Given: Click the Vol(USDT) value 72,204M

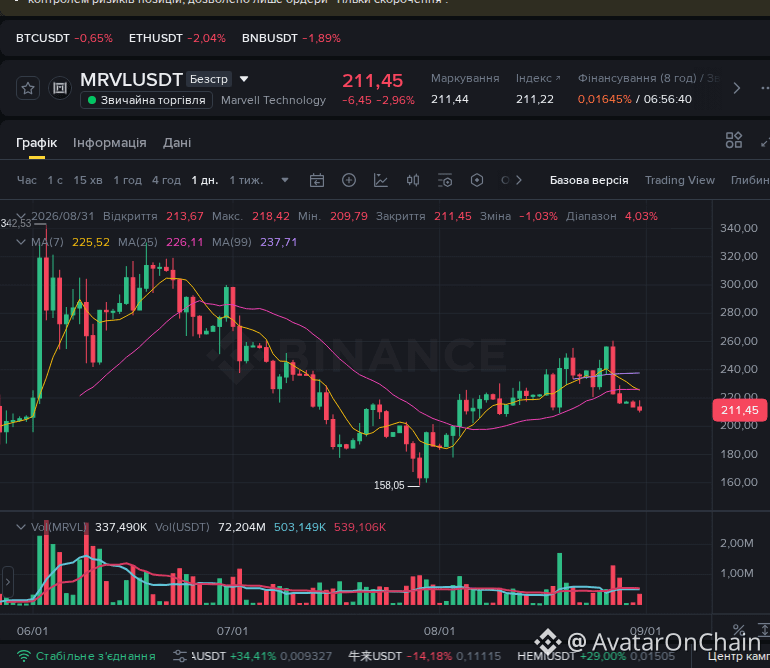Looking at the screenshot, I should [242, 527].
